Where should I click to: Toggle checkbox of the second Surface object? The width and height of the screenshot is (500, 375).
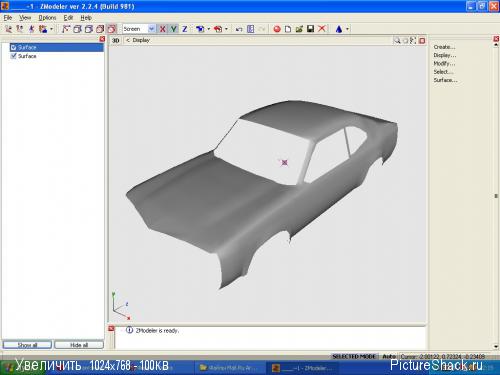click(x=14, y=56)
